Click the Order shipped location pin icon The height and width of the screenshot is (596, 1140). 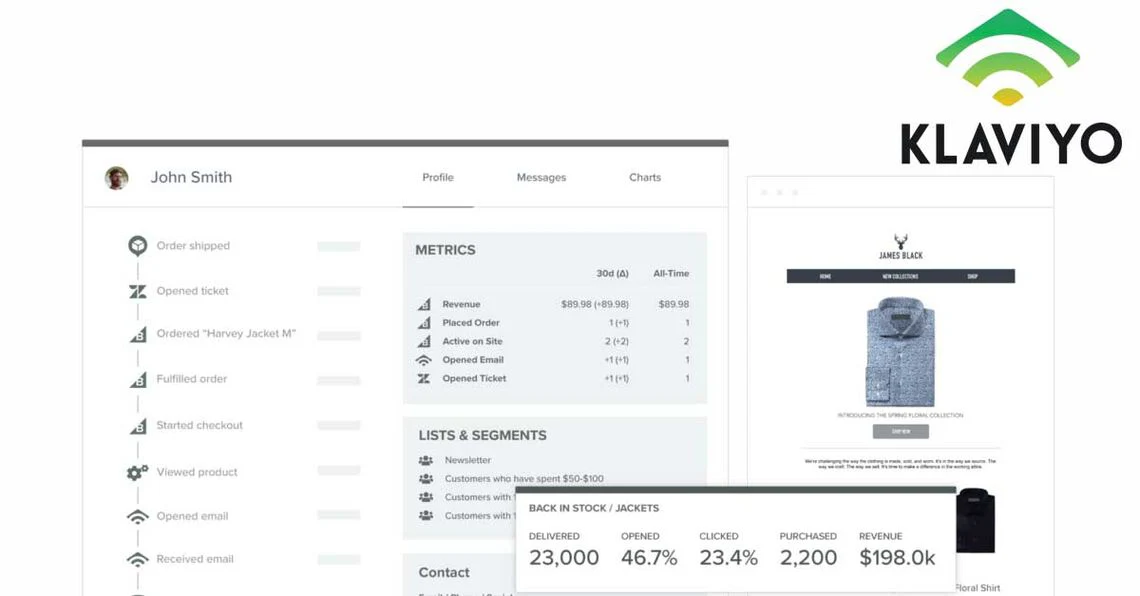137,246
